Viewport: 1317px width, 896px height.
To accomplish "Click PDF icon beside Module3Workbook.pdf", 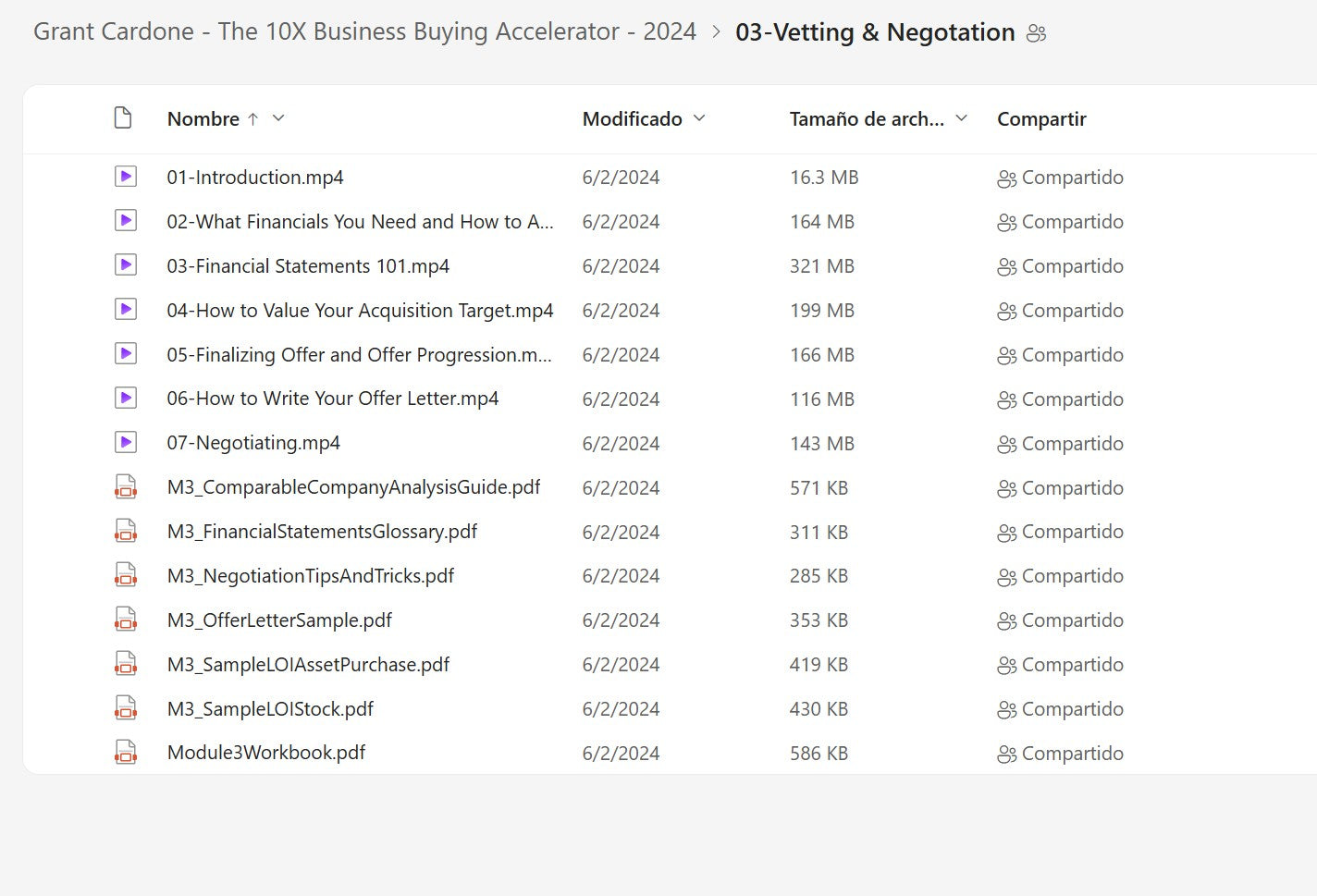I will pos(126,753).
